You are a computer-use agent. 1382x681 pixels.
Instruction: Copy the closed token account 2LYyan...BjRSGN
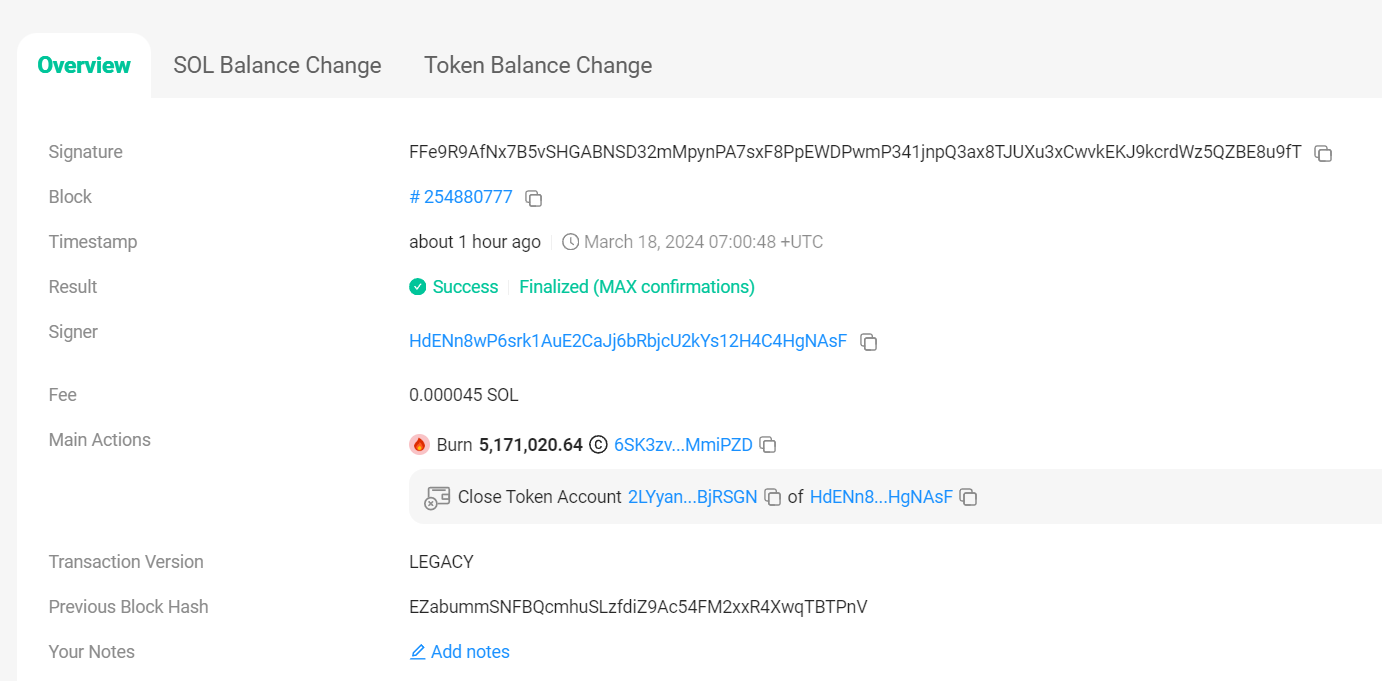coord(773,497)
